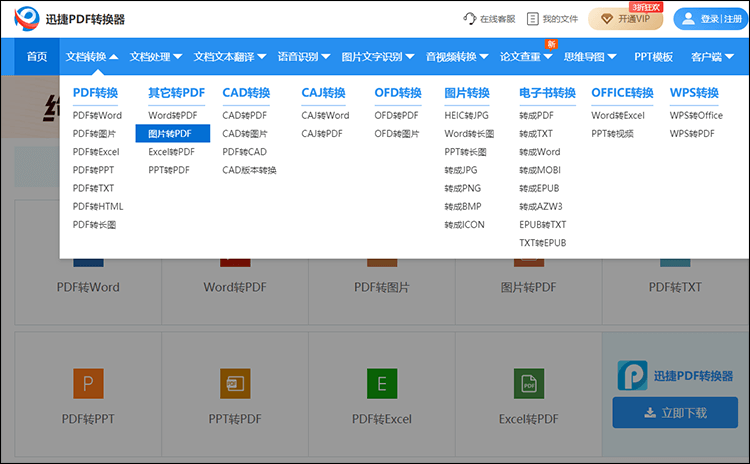The image size is (750, 464).
Task: Select PDF转PPT in the dropdown menu
Action: 93,170
